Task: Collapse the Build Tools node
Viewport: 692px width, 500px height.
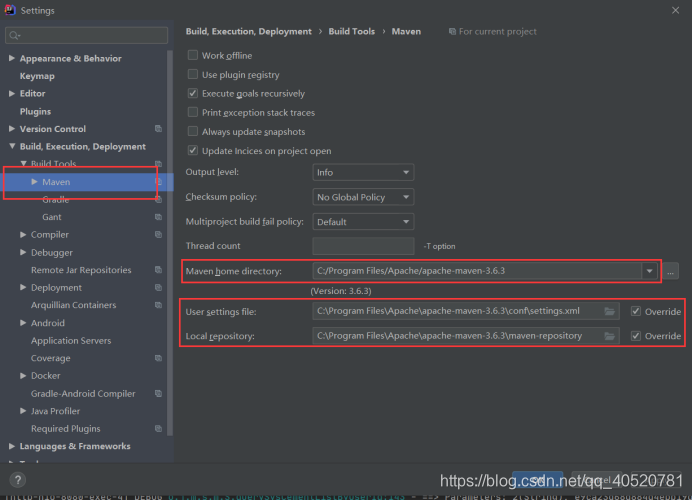Action: [23, 164]
